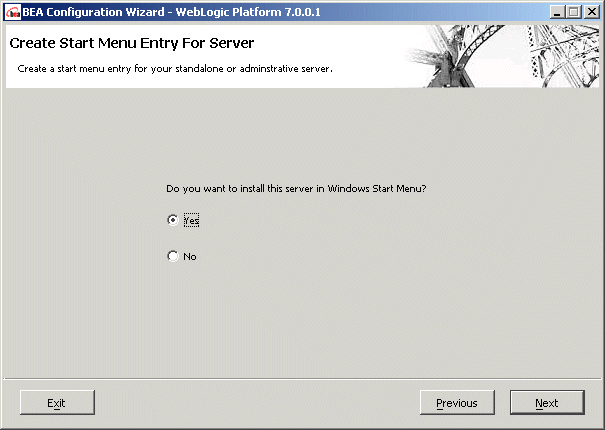Go back with the Previous button
Screen dimensions: 605x430
[x=457, y=403]
